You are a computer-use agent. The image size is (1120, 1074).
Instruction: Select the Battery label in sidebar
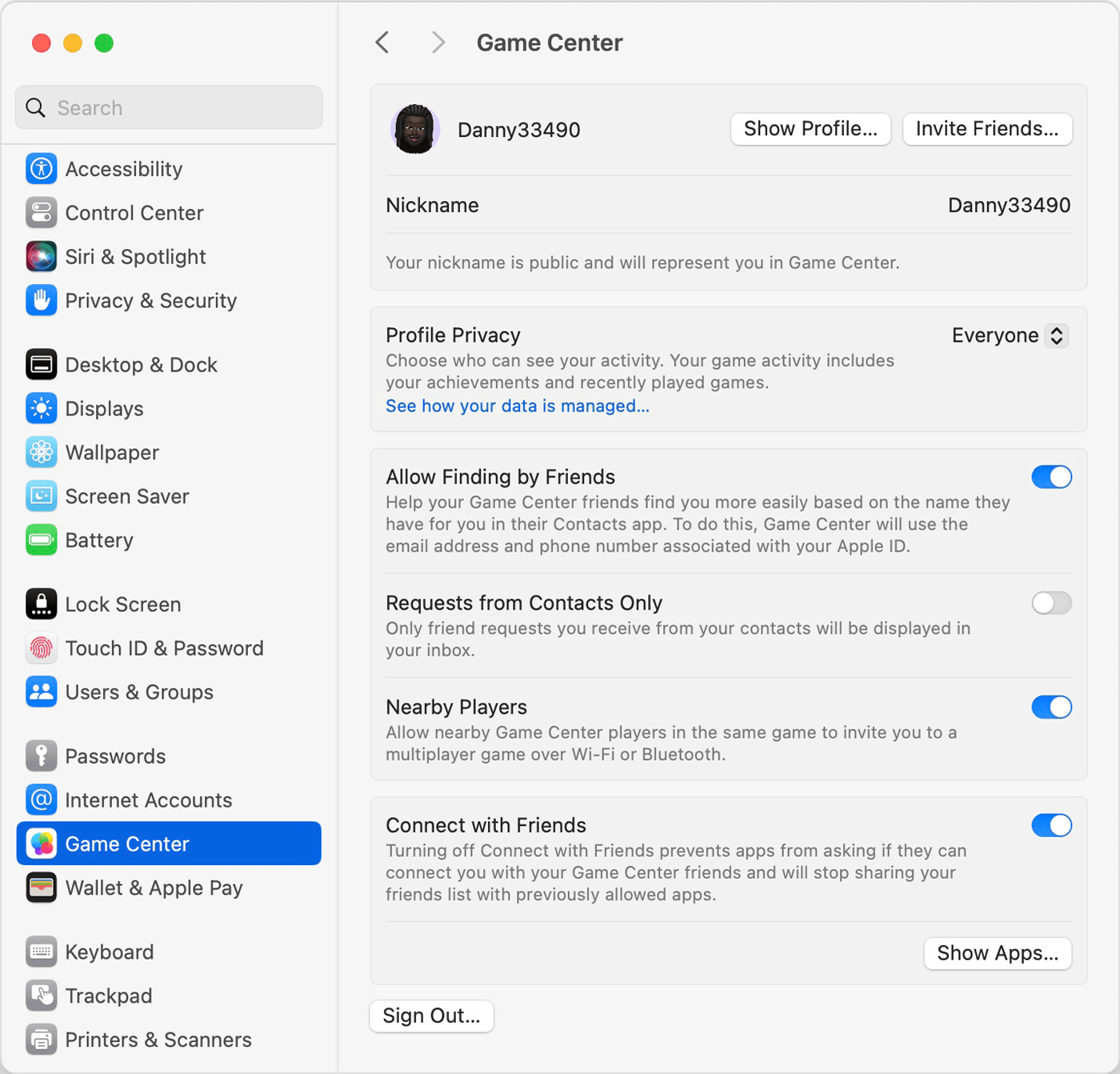99,540
